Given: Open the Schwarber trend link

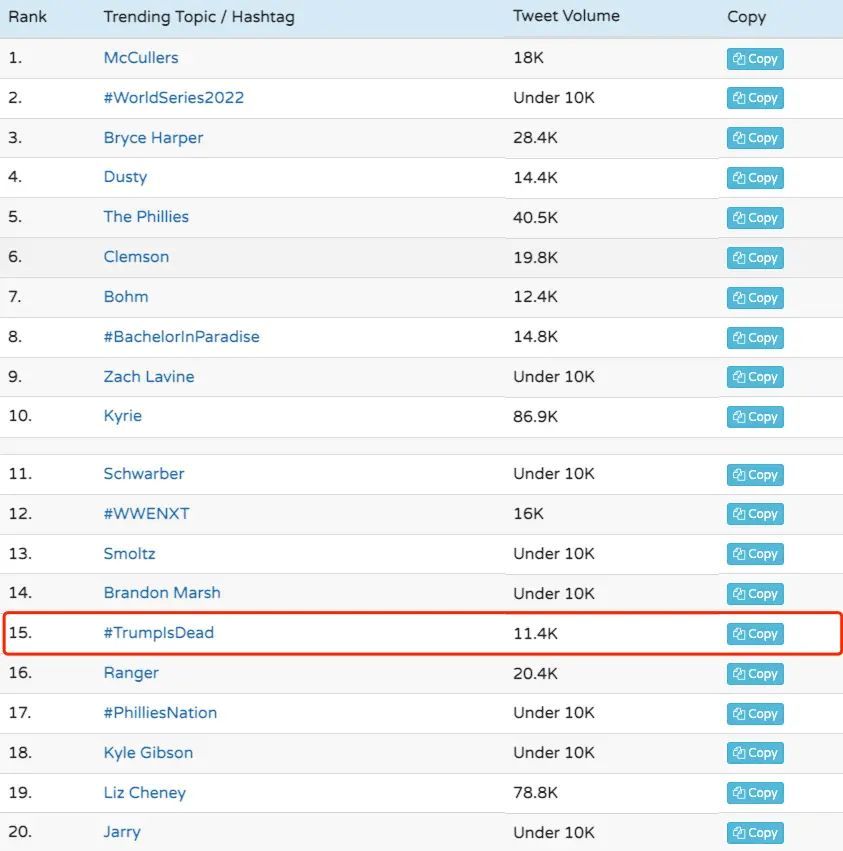Looking at the screenshot, I should (144, 474).
